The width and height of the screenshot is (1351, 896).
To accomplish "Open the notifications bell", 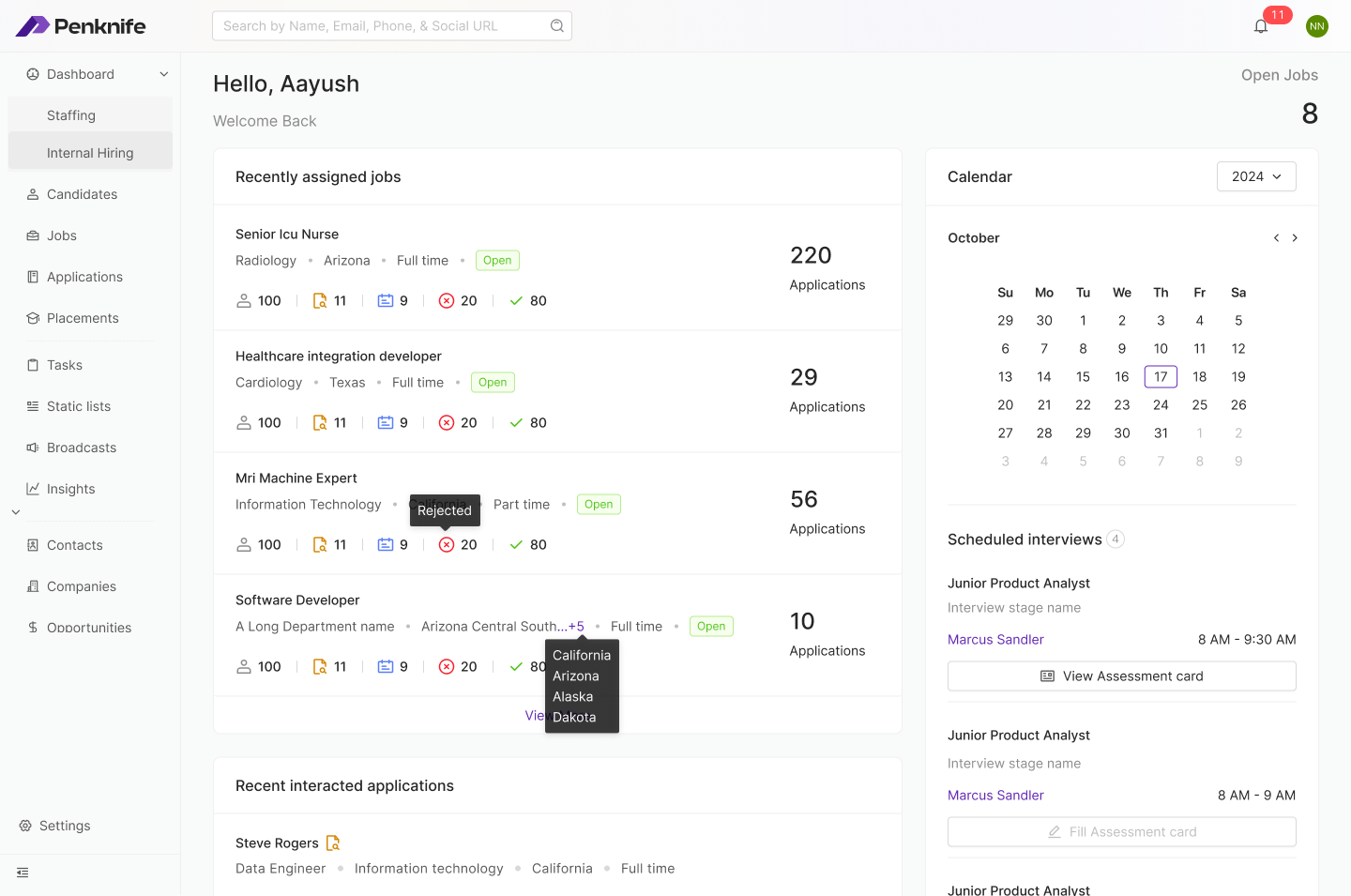I will [1261, 26].
